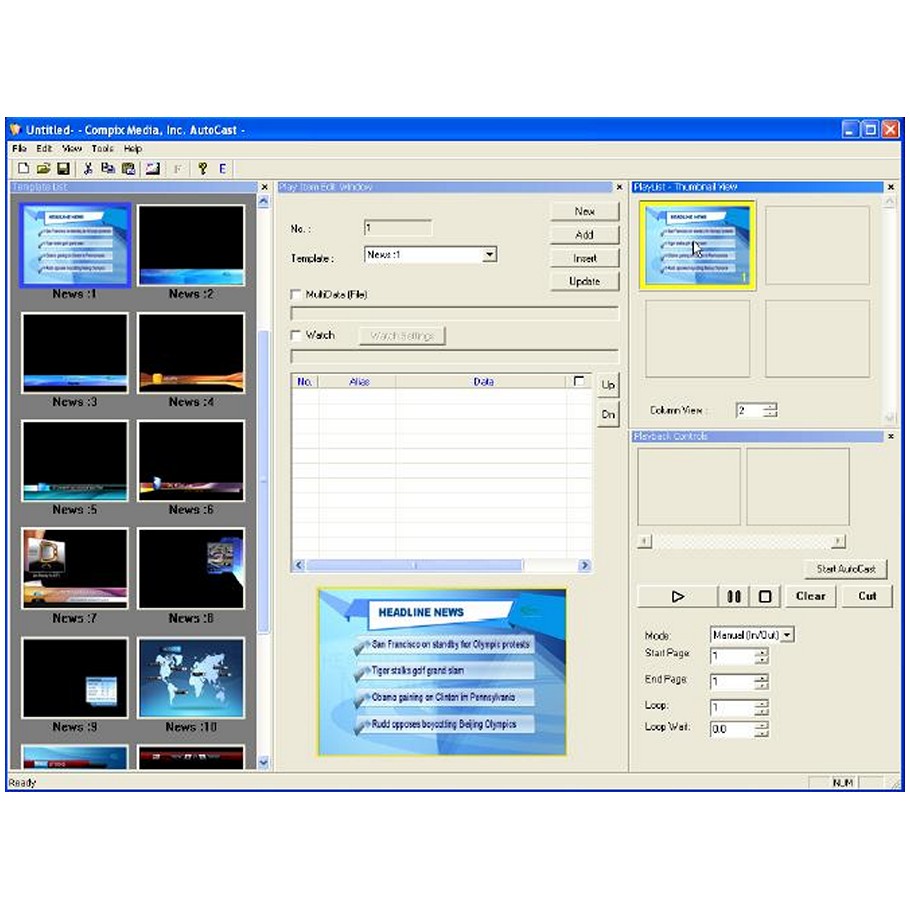This screenshot has height=910, width=910.
Task: Click the playback preview horizontal scrollbar track
Action: [741, 541]
